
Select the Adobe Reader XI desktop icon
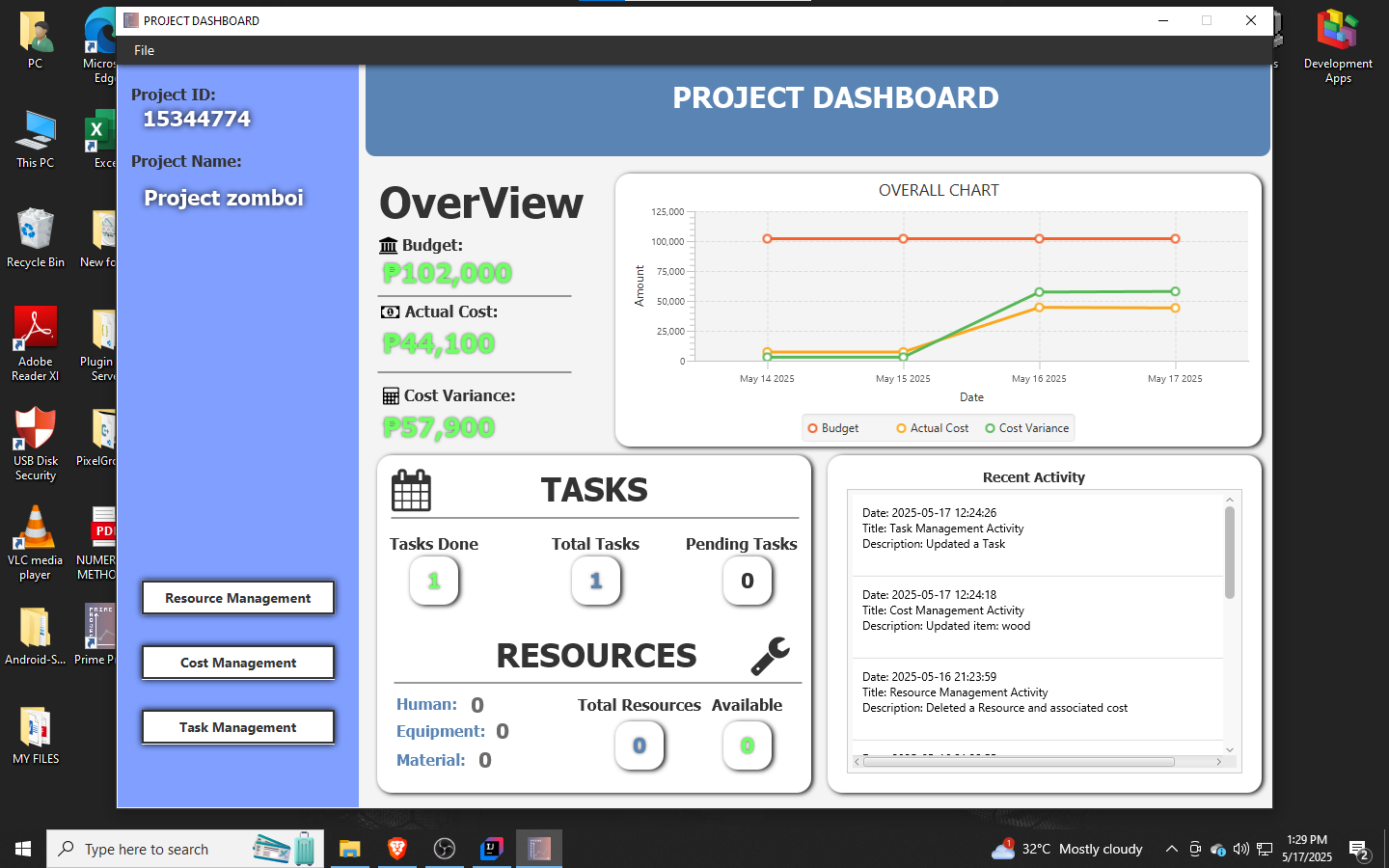[x=36, y=343]
